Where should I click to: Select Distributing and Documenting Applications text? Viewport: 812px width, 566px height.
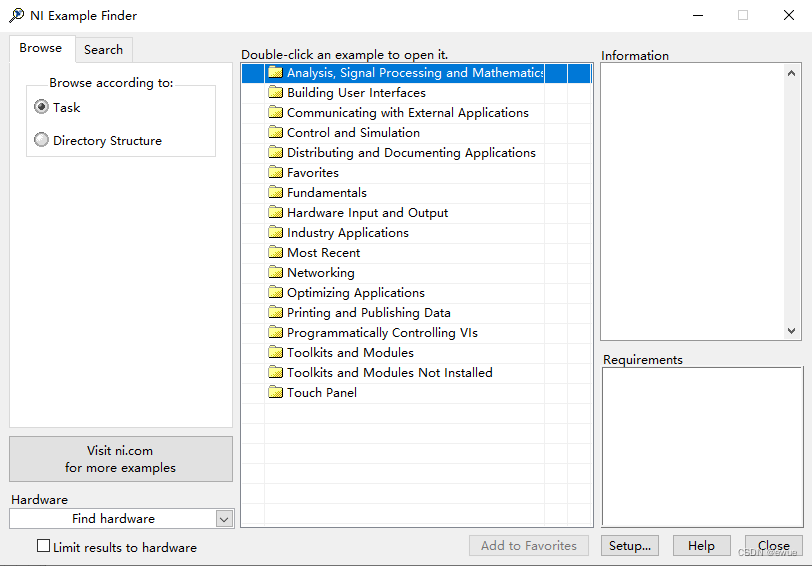point(411,153)
